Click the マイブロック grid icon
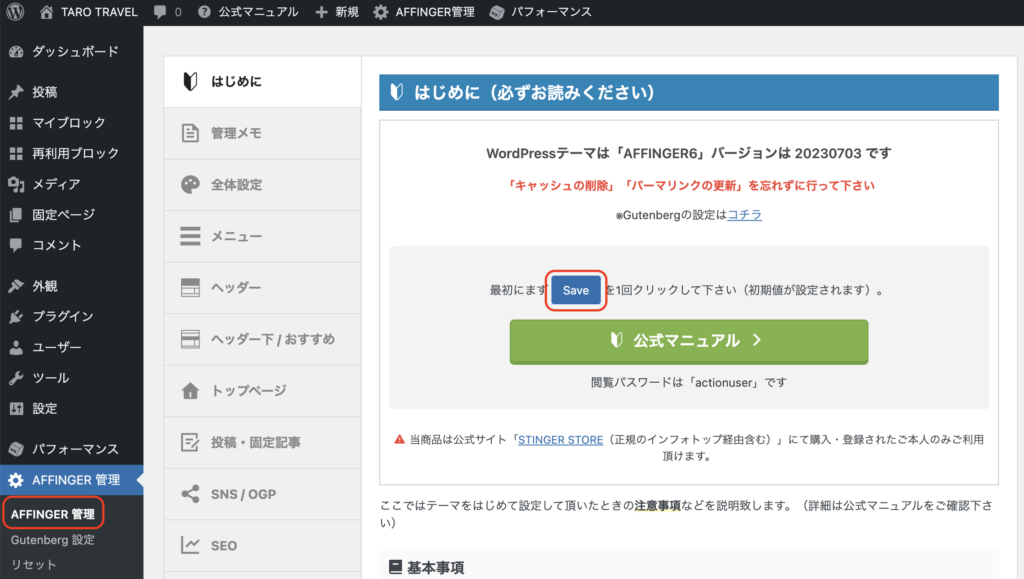Screen dimensions: 1024x579 16,123
